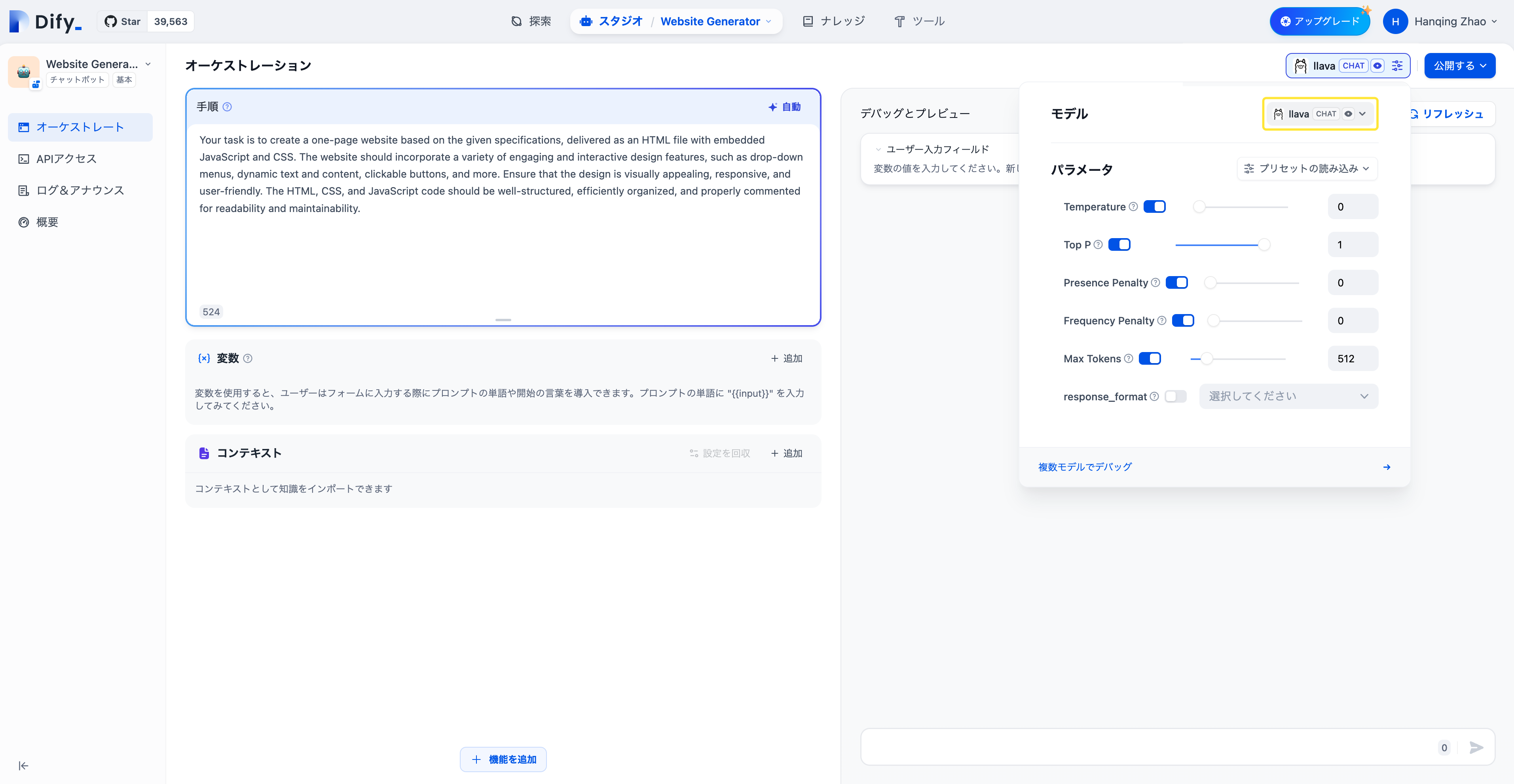The image size is (1514, 784).
Task: Click the user avatar H icon
Action: [x=1395, y=22]
